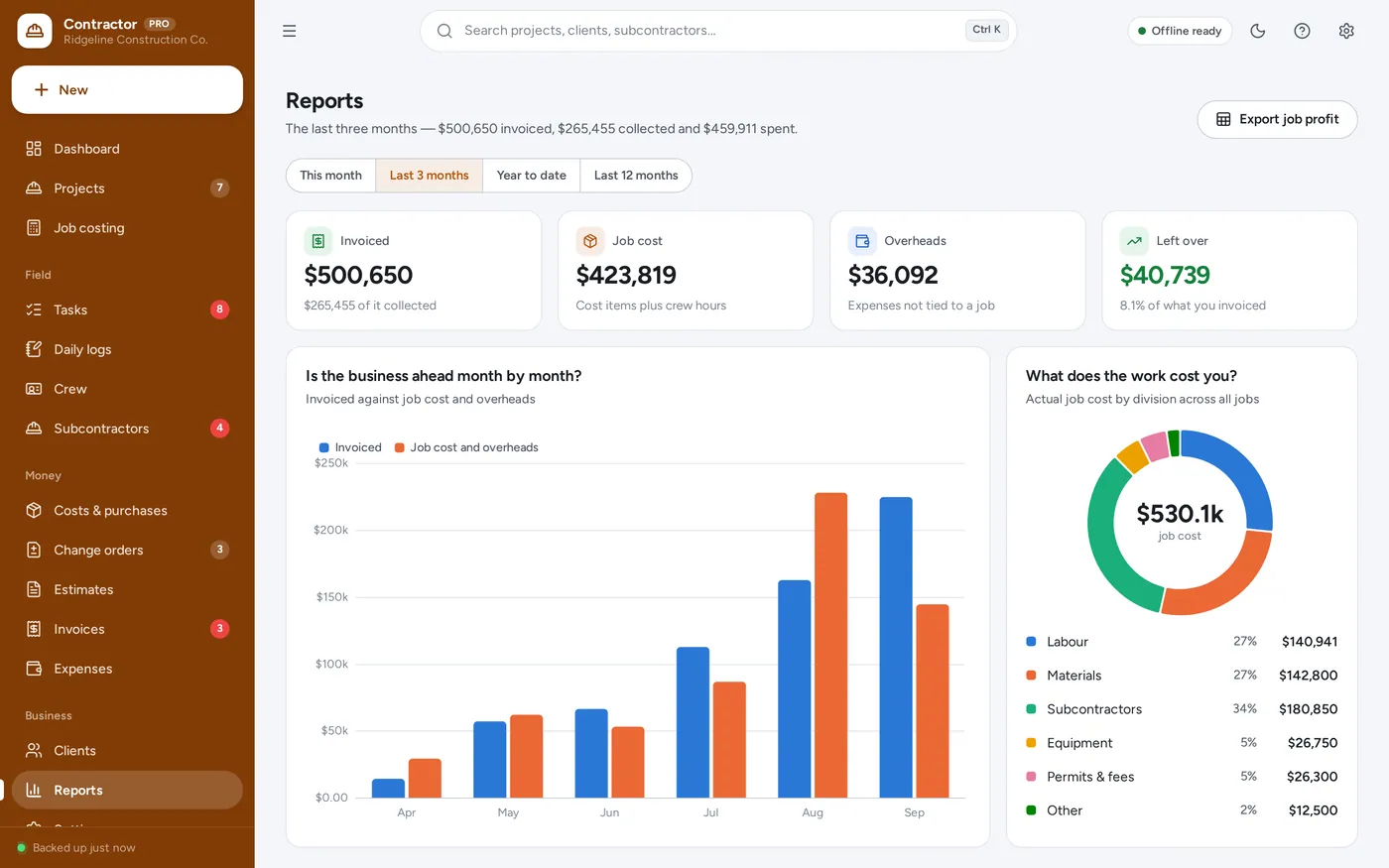Click the Costs & purchases box icon
Screen dimensions: 1389x868
[34, 511]
